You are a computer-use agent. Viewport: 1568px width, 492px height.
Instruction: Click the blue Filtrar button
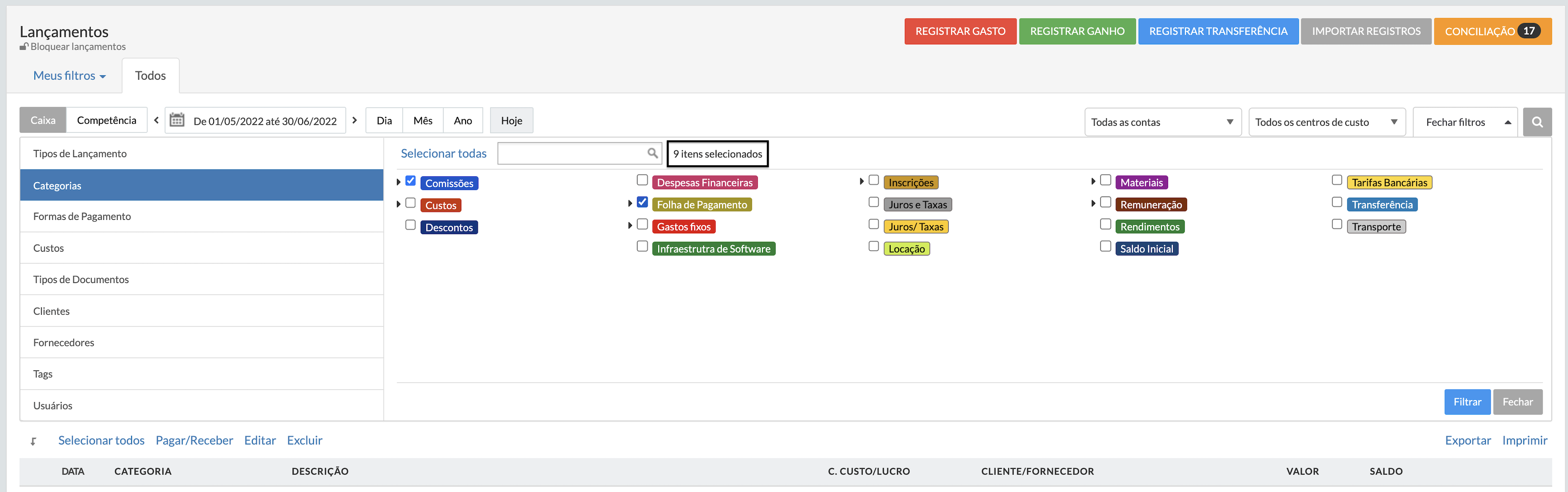(1467, 402)
